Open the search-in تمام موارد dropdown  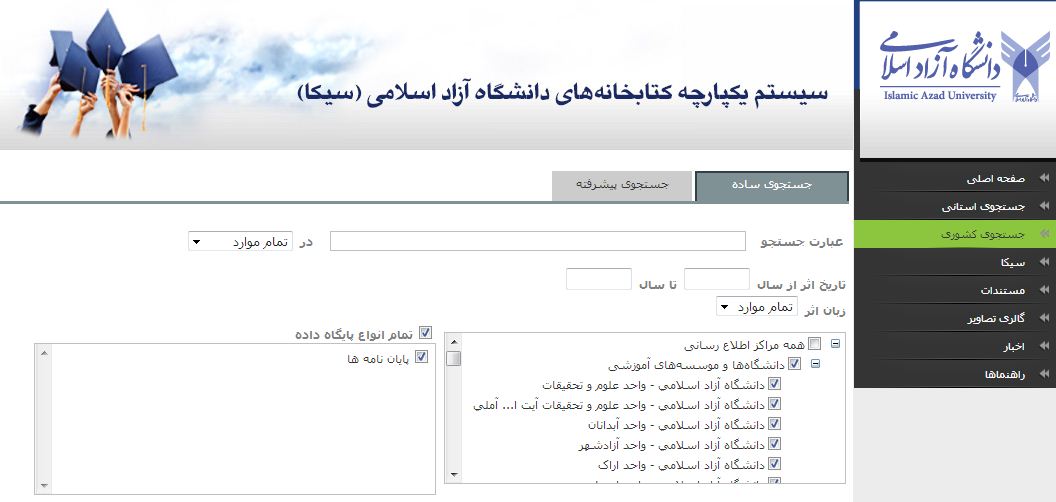240,241
